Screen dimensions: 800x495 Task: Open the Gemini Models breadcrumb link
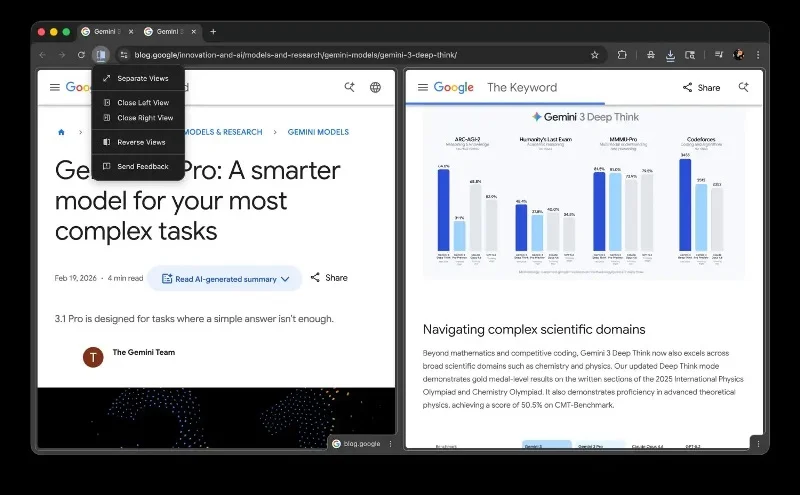tap(318, 132)
